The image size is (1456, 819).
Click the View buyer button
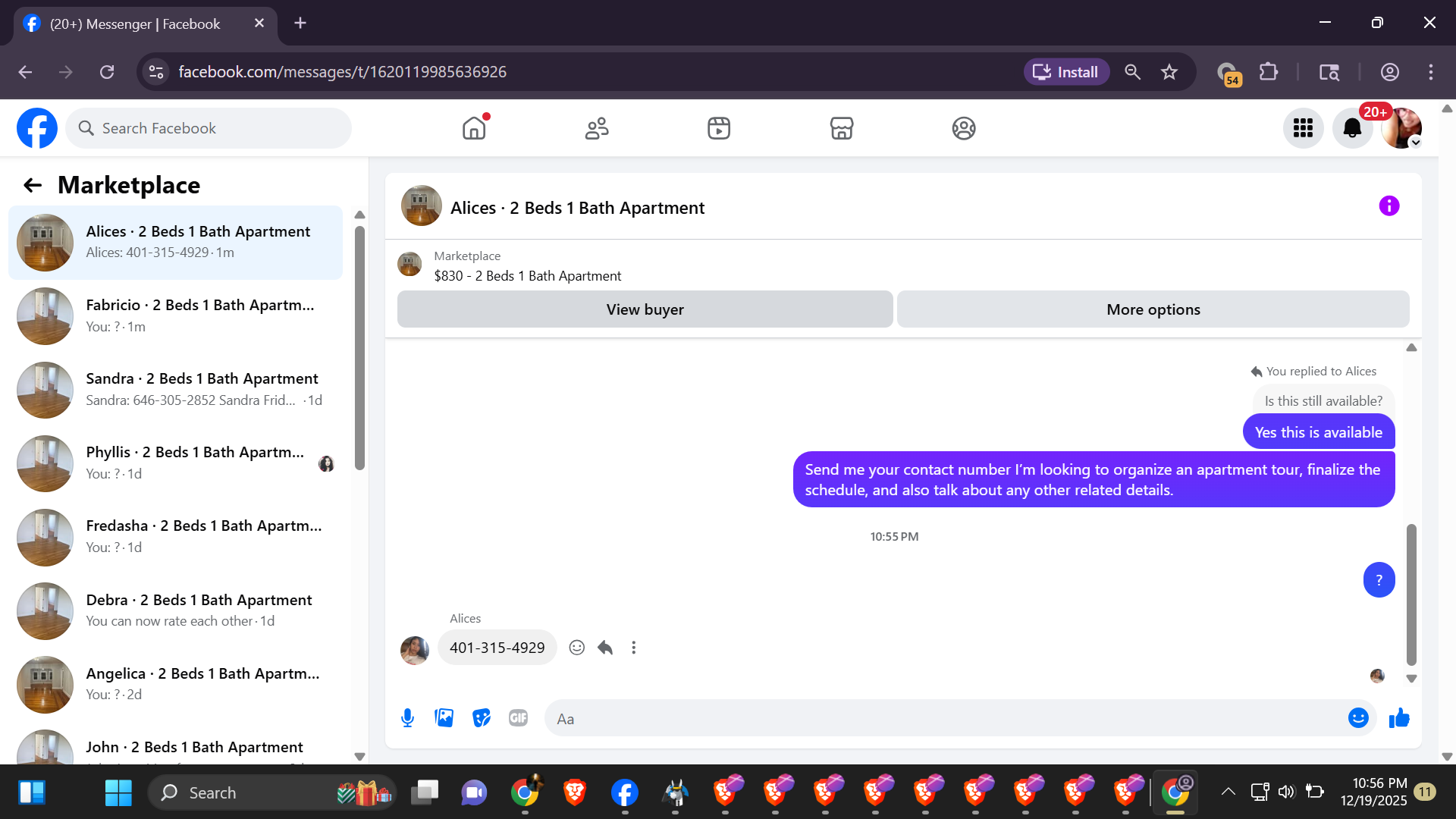pyautogui.click(x=645, y=309)
